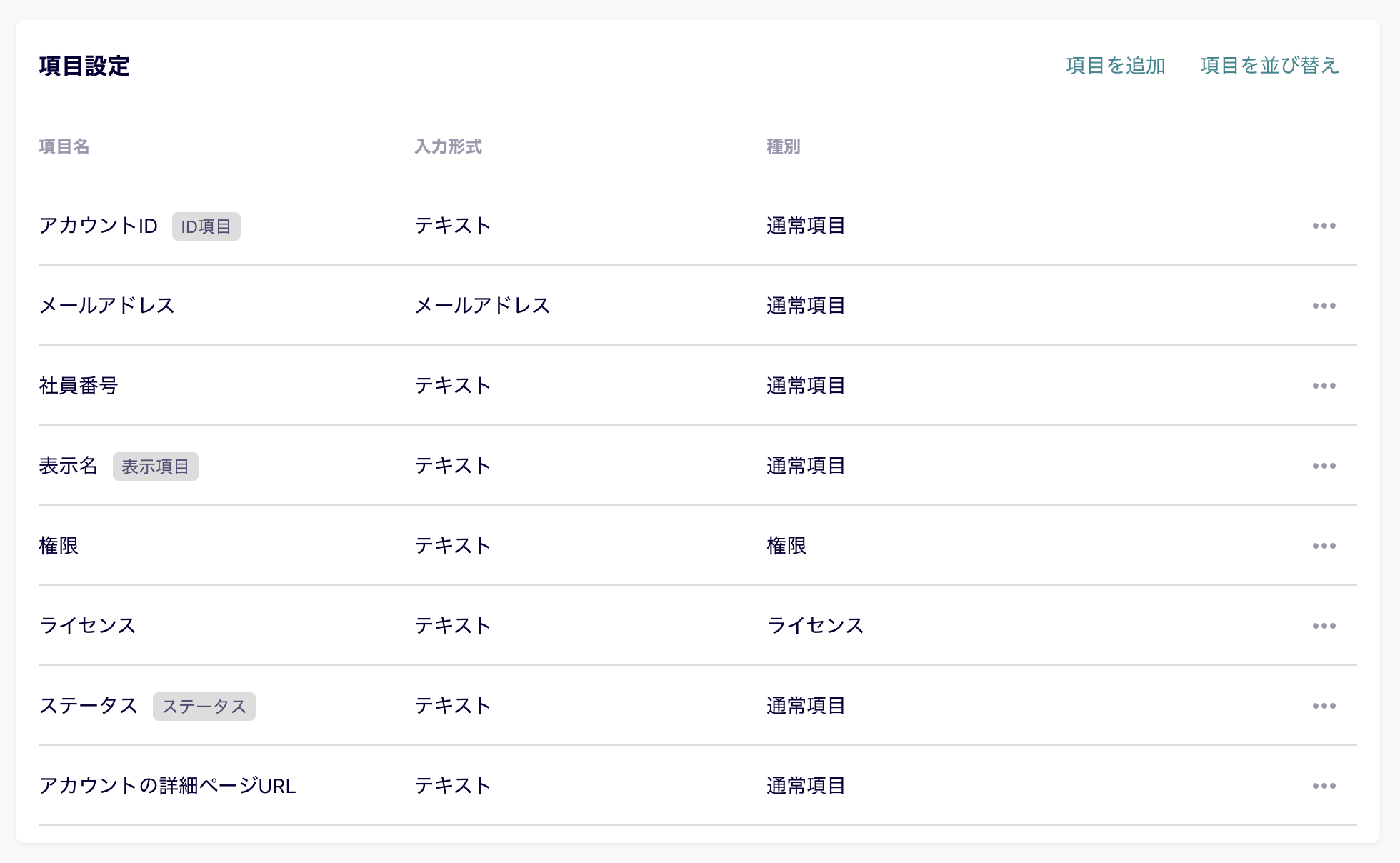The image size is (1400, 863).
Task: Select the 項目名 column header
Action: coord(64,146)
